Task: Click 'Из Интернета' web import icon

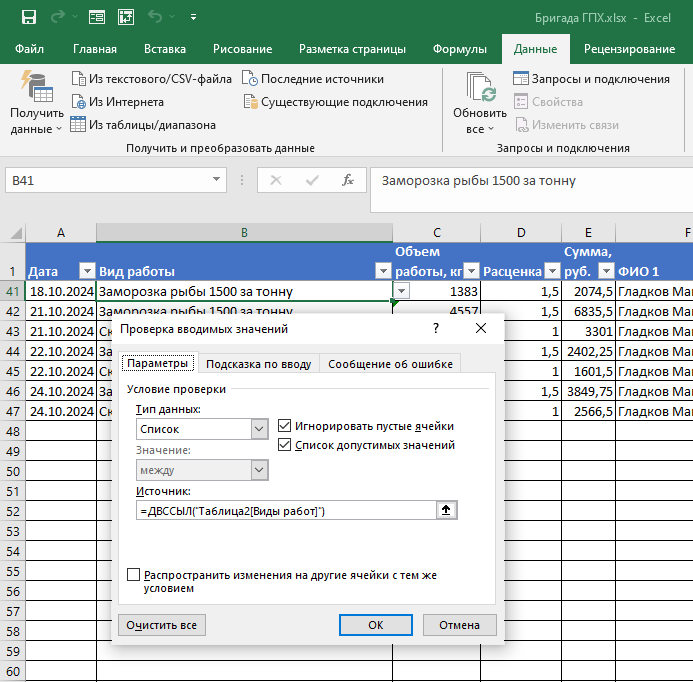Action: click(x=78, y=102)
